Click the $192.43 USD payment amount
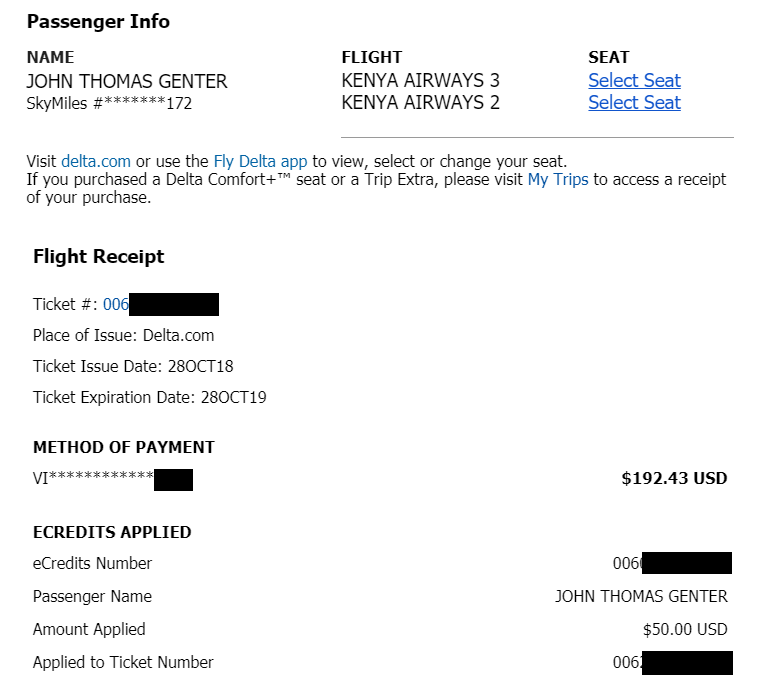766x692 pixels. click(674, 478)
